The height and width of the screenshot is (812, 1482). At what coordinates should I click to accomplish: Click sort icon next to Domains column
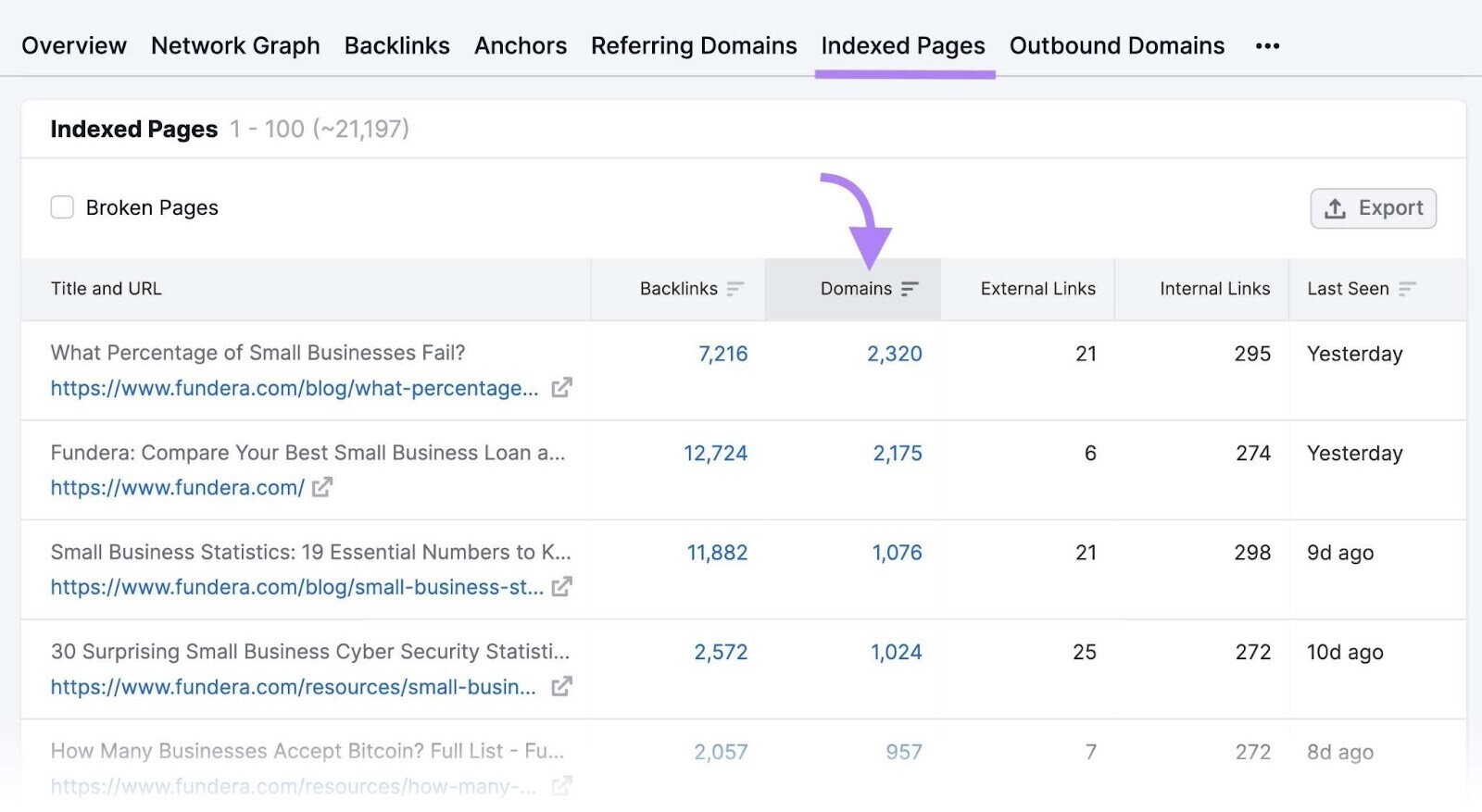tap(910, 289)
